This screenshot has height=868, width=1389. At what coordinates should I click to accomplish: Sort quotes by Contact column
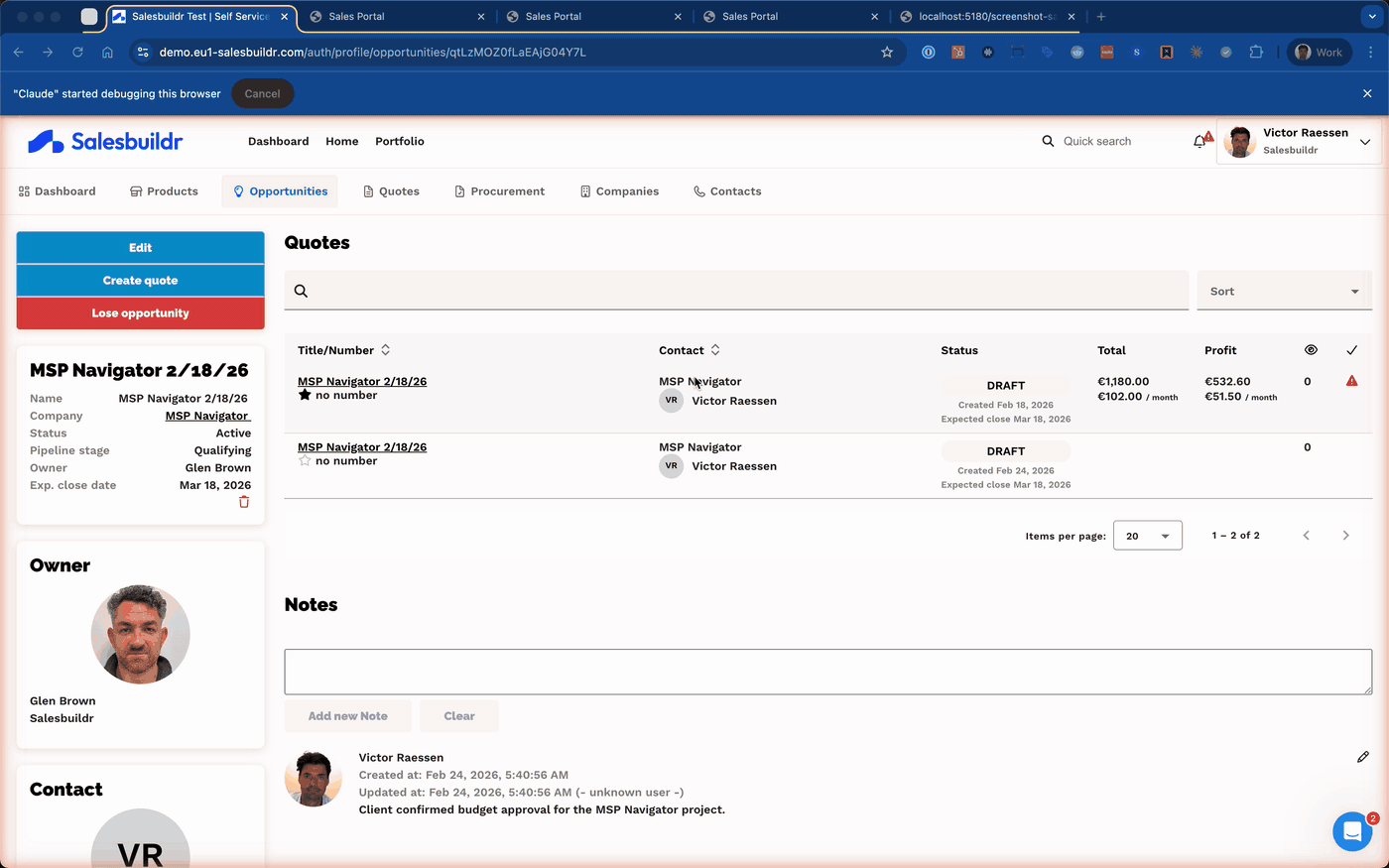click(x=715, y=350)
